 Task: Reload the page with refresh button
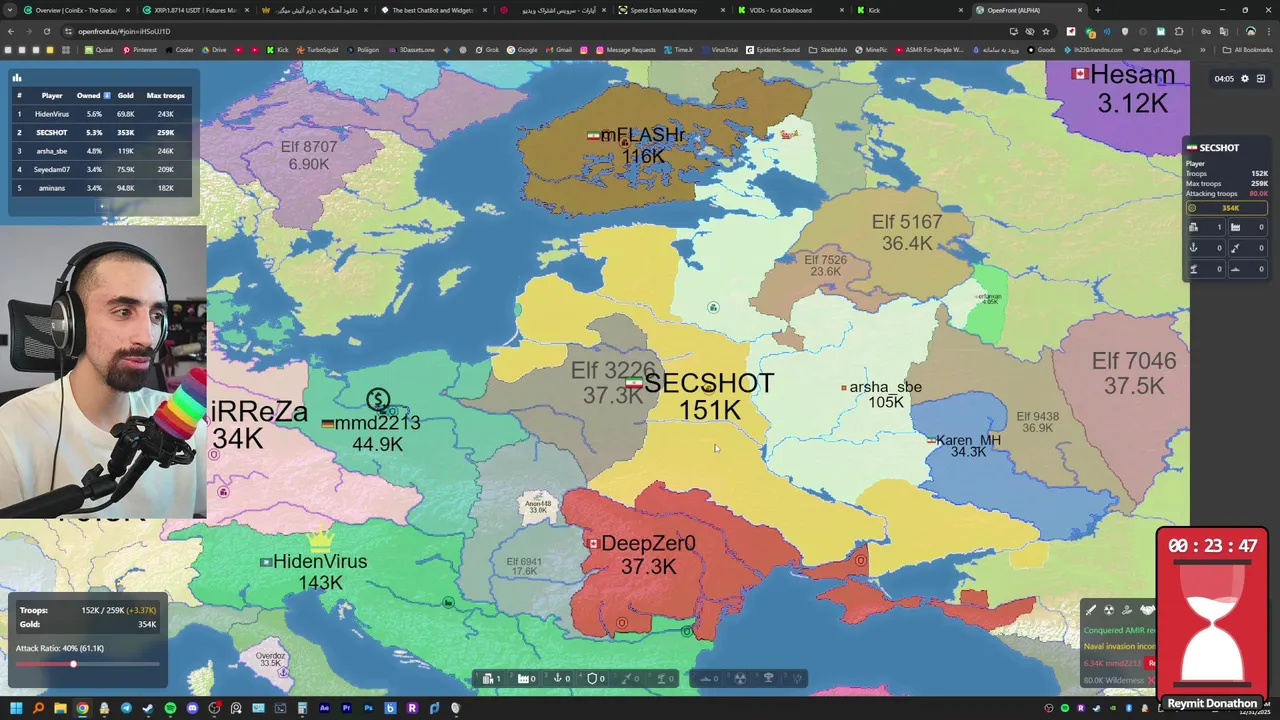click(x=48, y=31)
